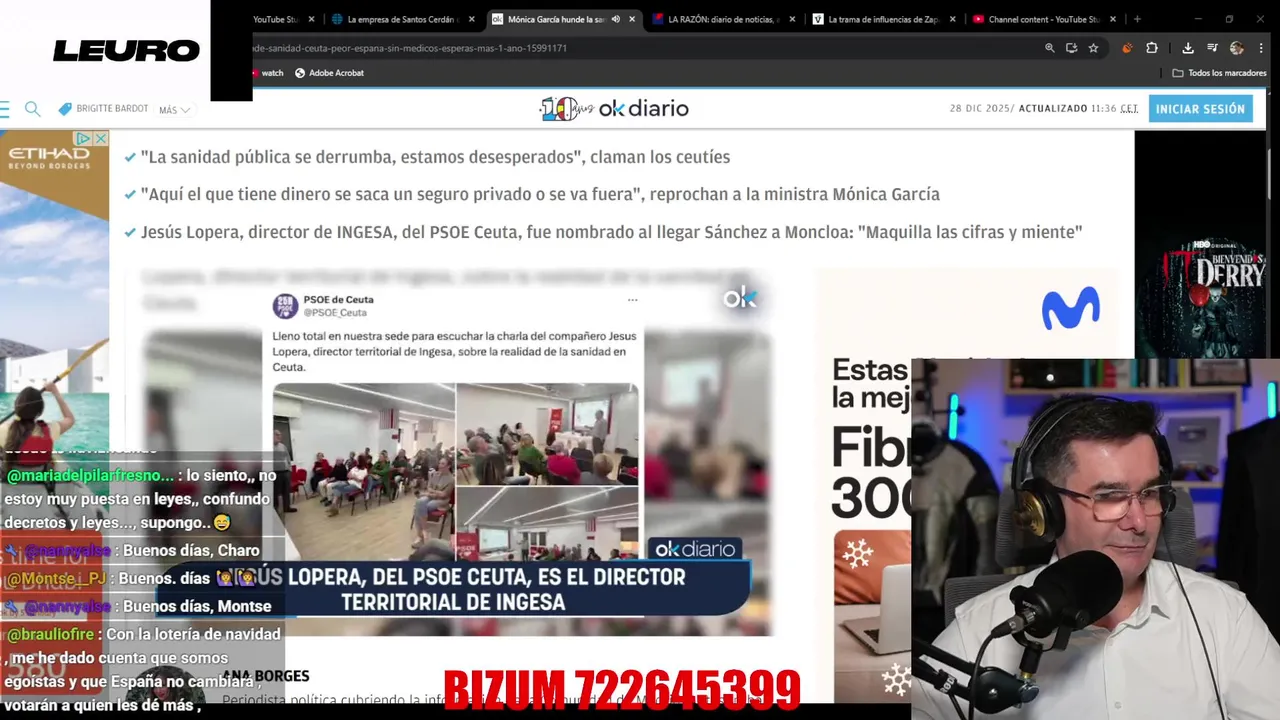Screen dimensions: 1280x720
Task: Open the media controls icon in toolbar
Action: tap(1212, 48)
